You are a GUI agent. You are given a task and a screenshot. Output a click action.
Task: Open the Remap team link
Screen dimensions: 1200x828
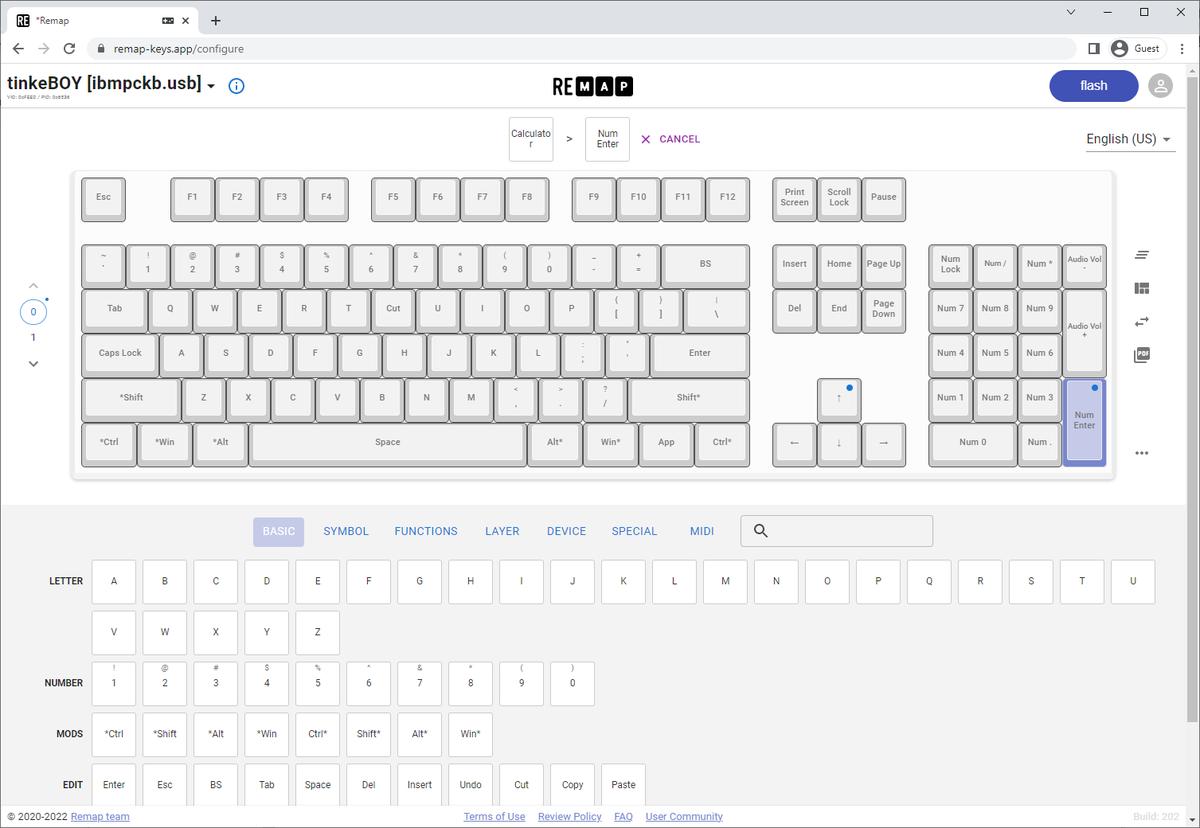pyautogui.click(x=100, y=817)
